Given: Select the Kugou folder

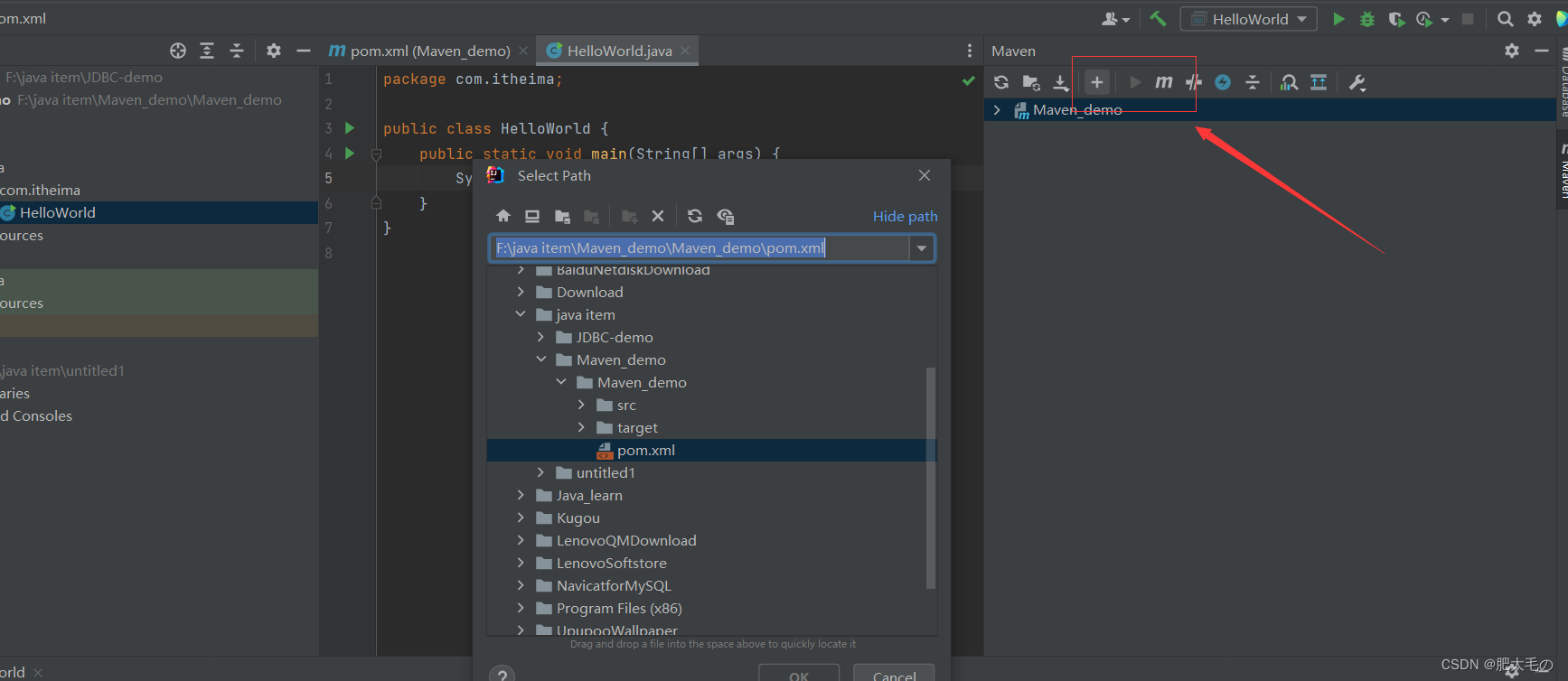Looking at the screenshot, I should tap(578, 518).
